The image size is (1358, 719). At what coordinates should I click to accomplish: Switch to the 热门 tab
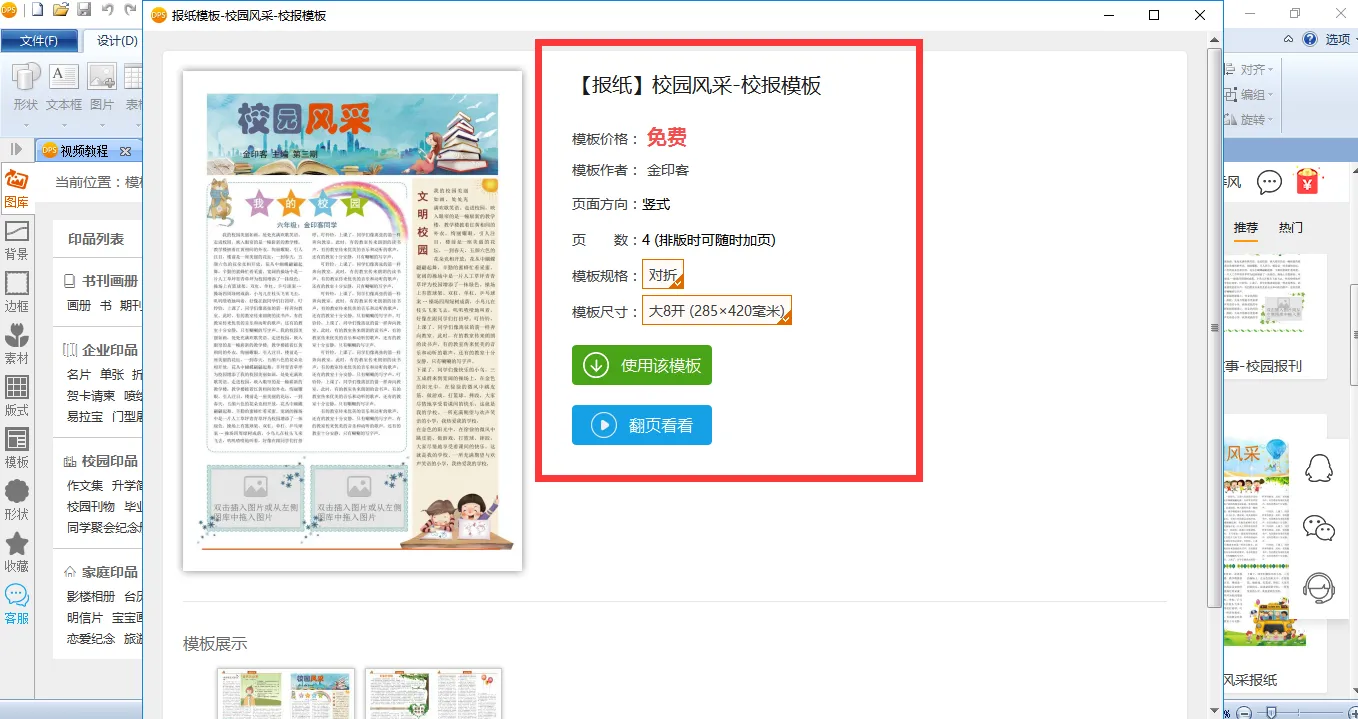[x=1291, y=227]
